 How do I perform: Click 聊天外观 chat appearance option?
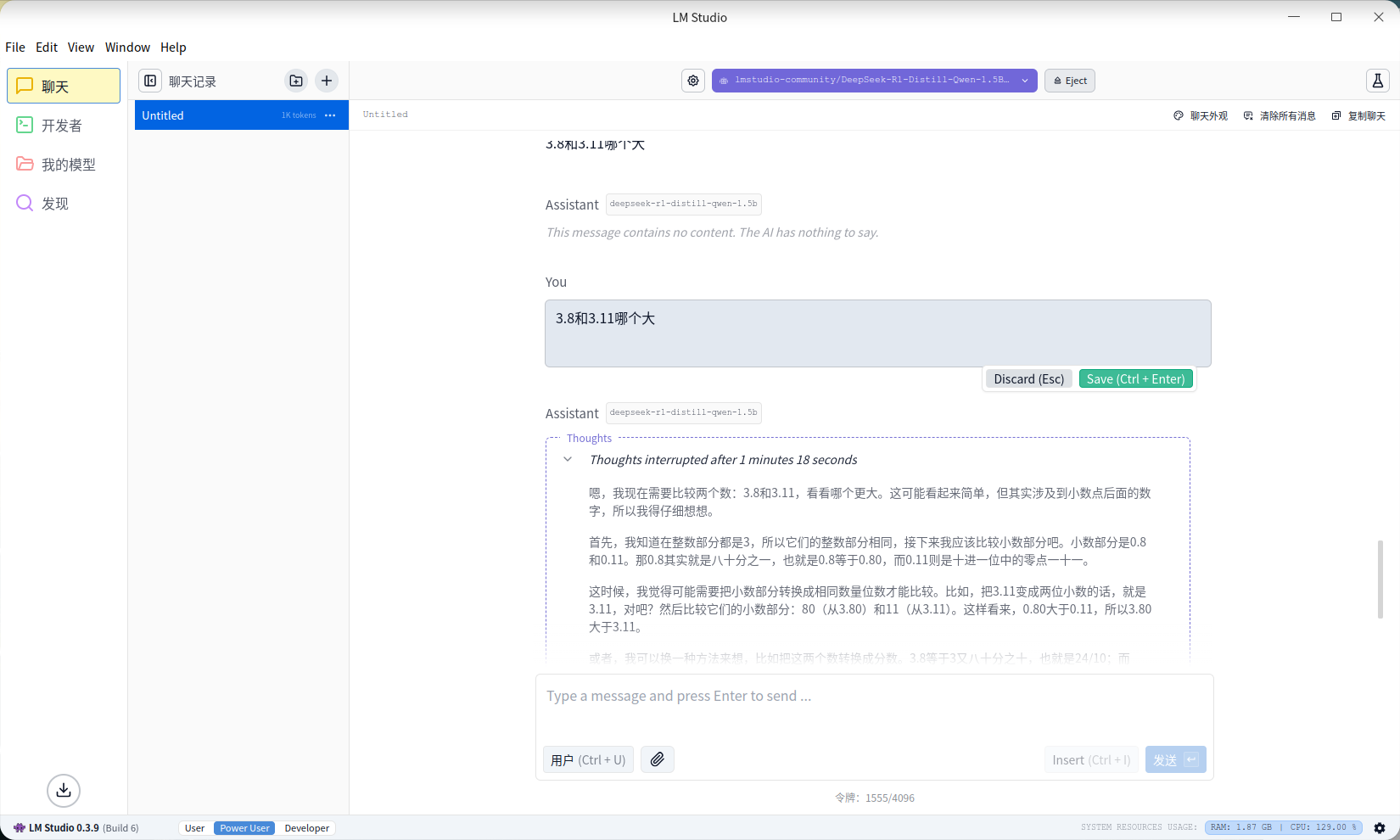pos(1201,115)
